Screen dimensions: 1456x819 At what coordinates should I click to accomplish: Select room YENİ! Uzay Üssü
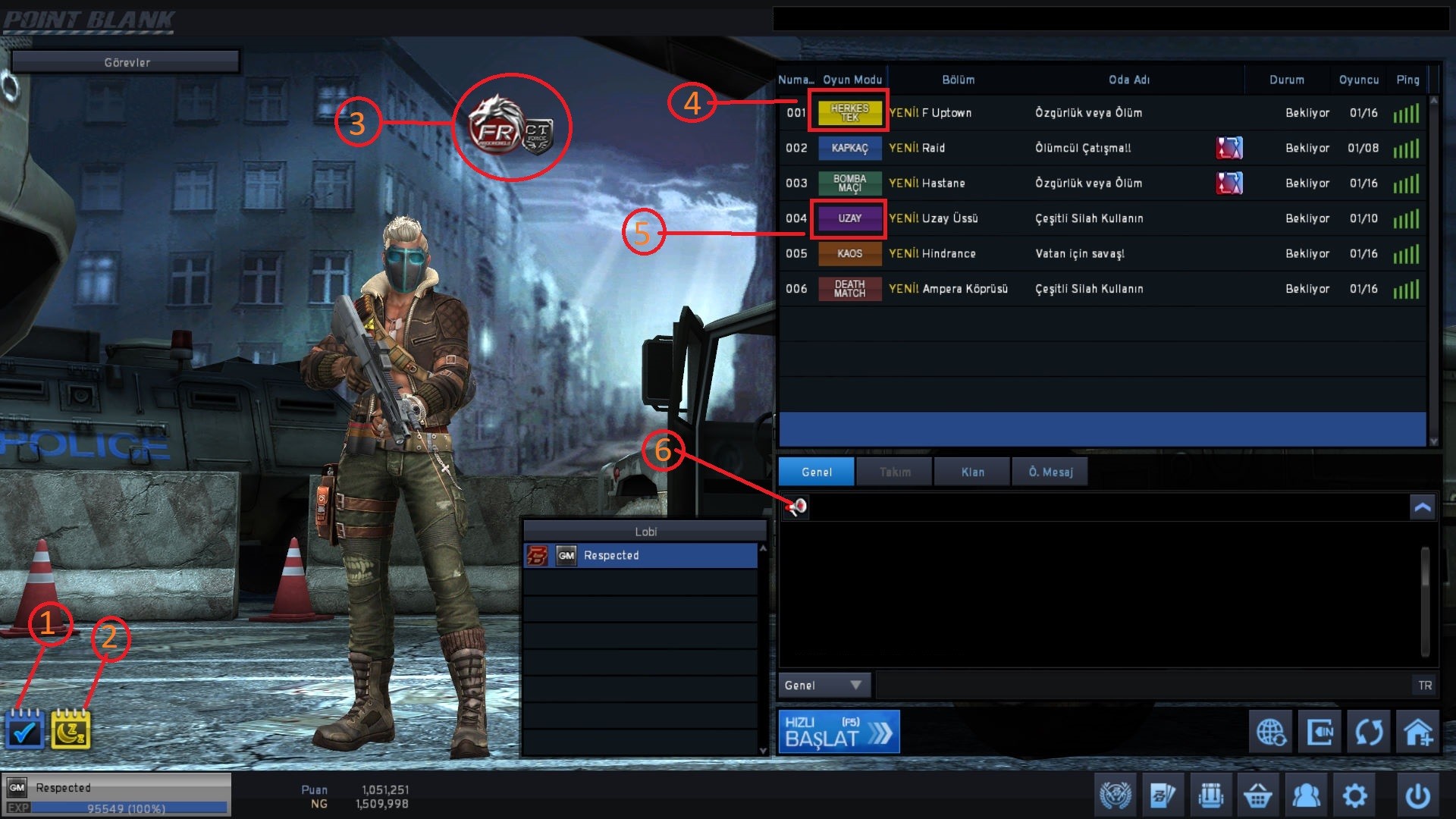(1103, 218)
